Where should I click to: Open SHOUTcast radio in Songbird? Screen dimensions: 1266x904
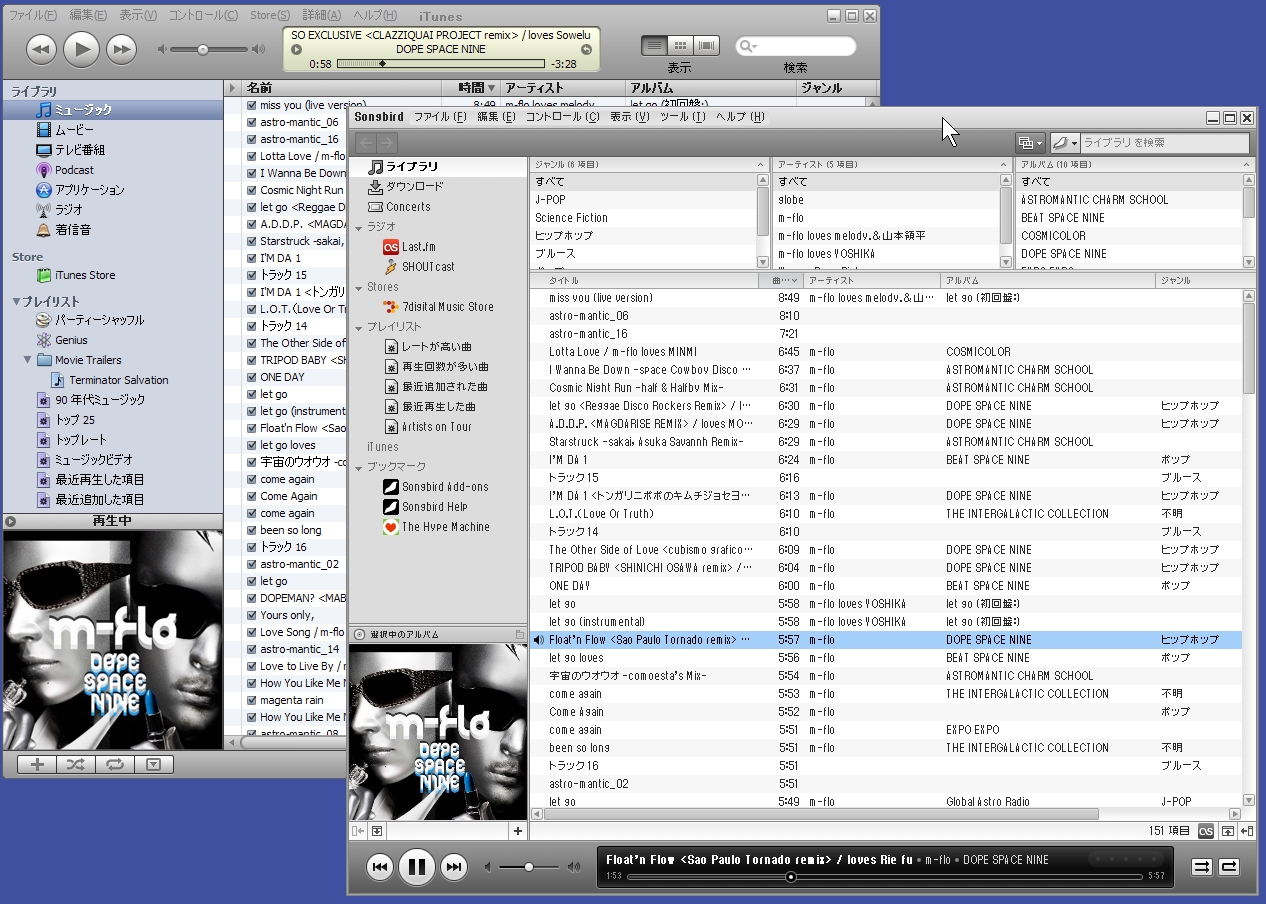click(428, 267)
